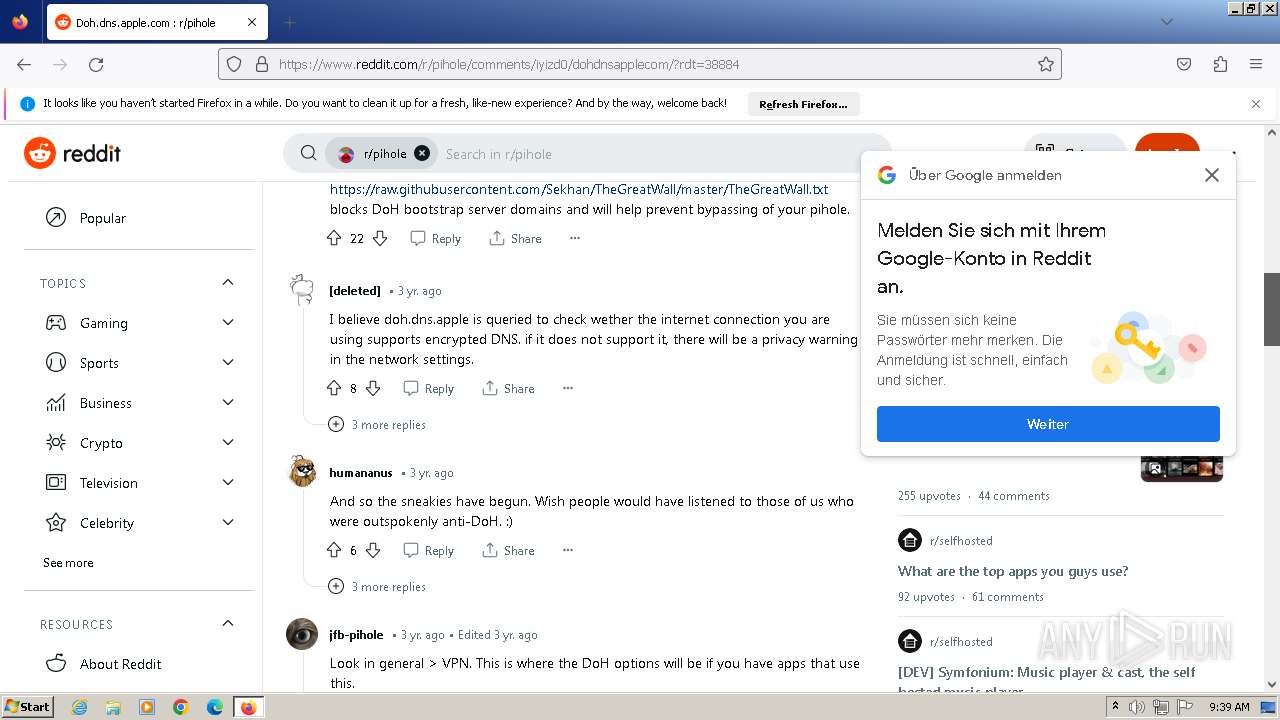Upvote the comment with 22 points
This screenshot has height=720, width=1280.
tap(334, 238)
